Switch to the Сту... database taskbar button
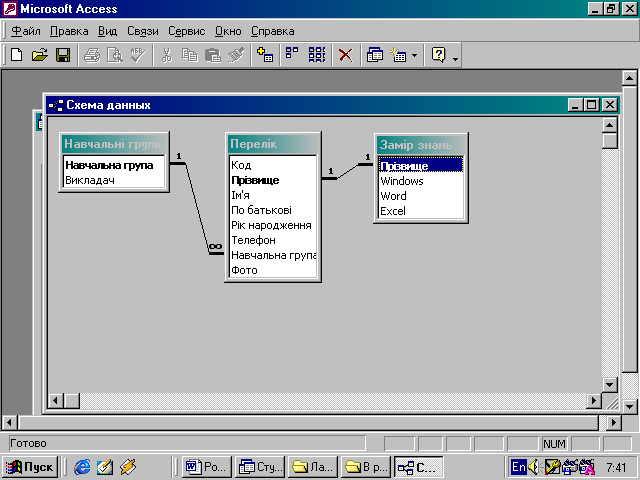Image resolution: width=640 pixels, height=480 pixels. tap(260, 467)
